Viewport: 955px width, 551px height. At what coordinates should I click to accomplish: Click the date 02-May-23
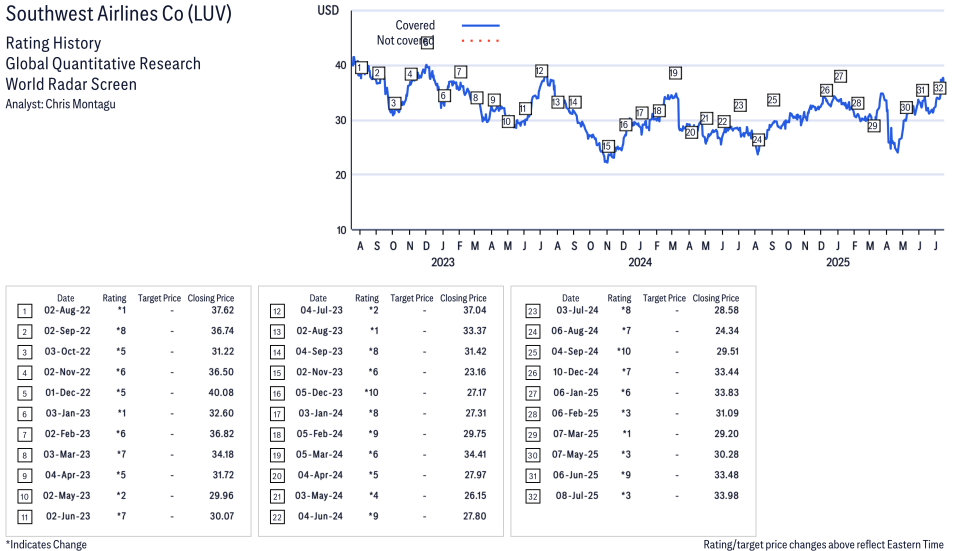(x=66, y=496)
